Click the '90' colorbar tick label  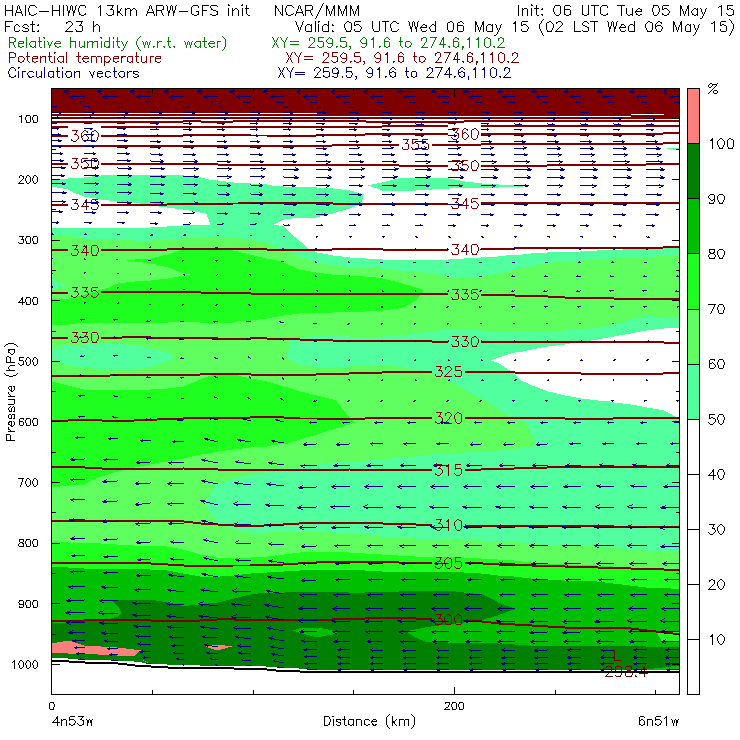pyautogui.click(x=716, y=199)
